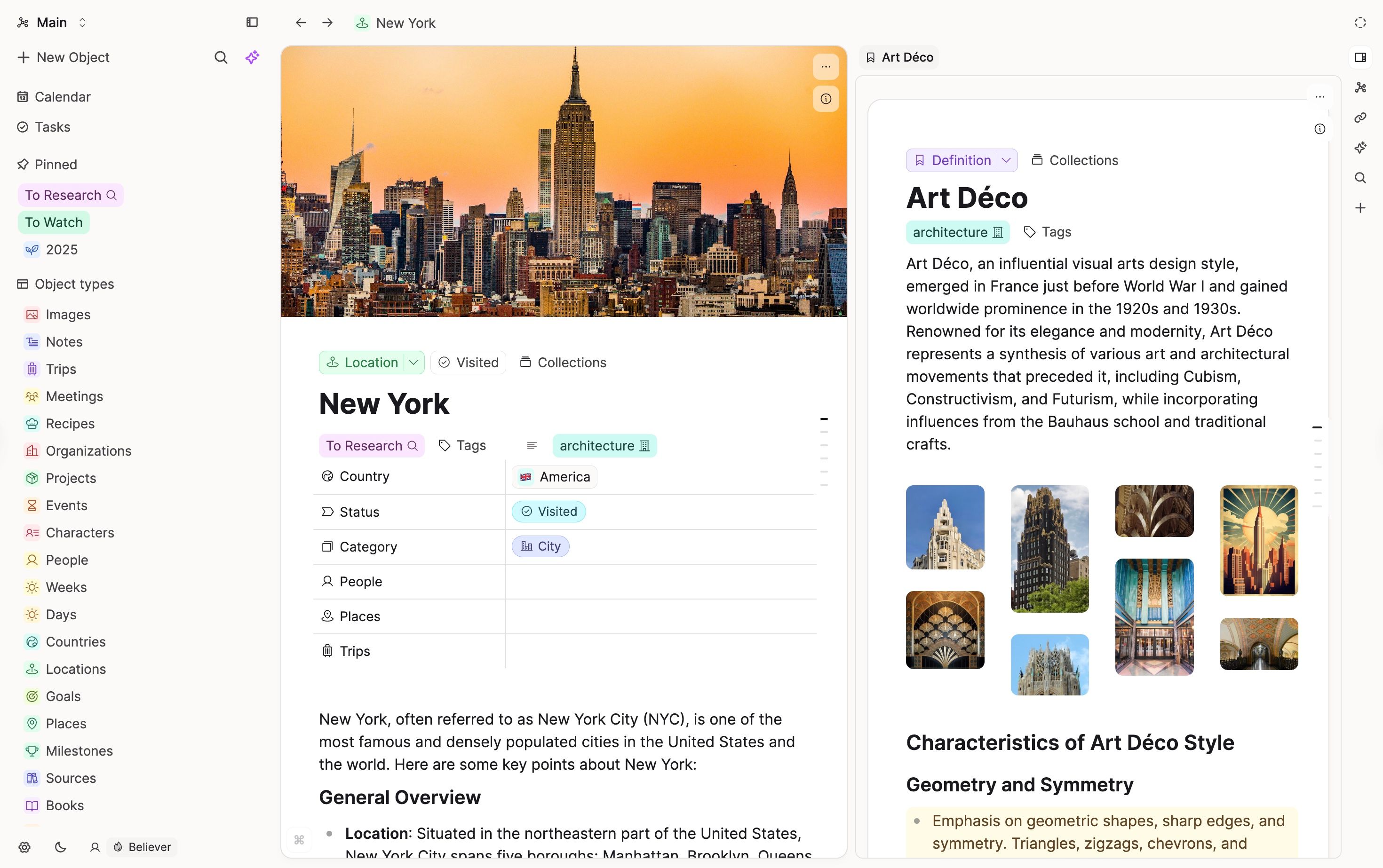Screen dimensions: 1383x868
Task: Expand the Definition type dropdown chevron
Action: [x=1006, y=160]
